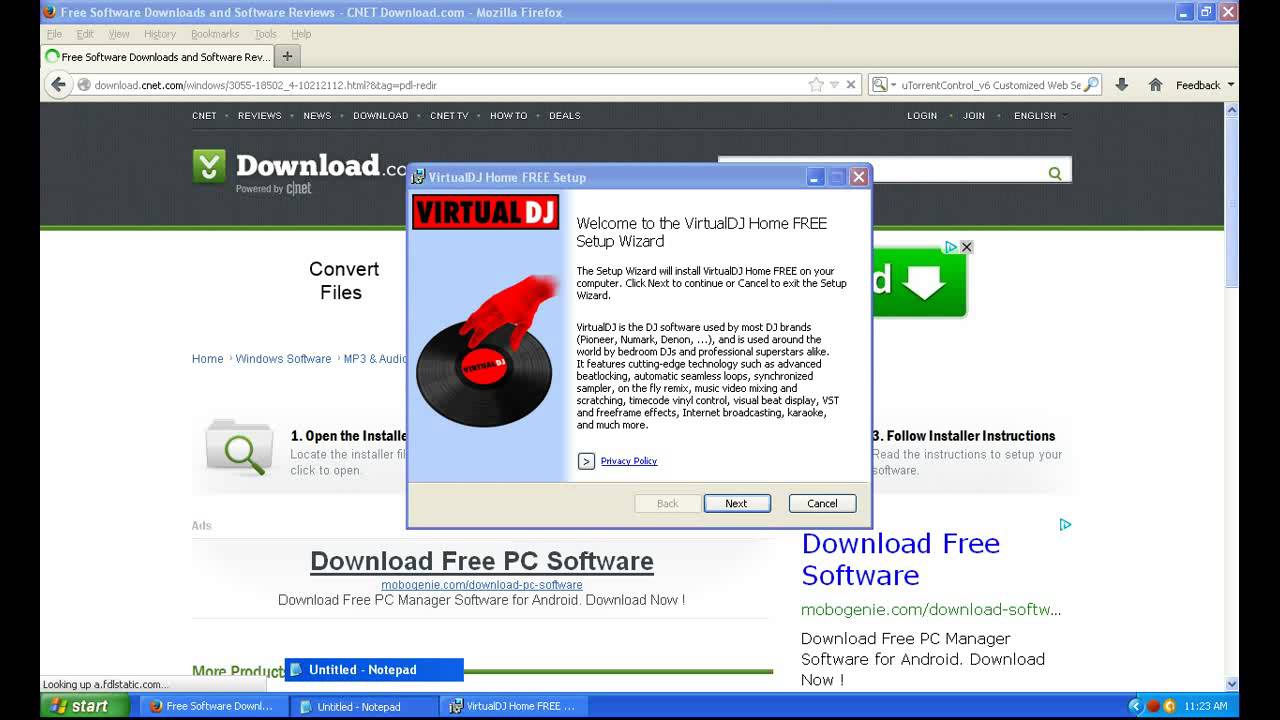The image size is (1280, 720).
Task: Open DEALS in CNET navigation
Action: (565, 116)
